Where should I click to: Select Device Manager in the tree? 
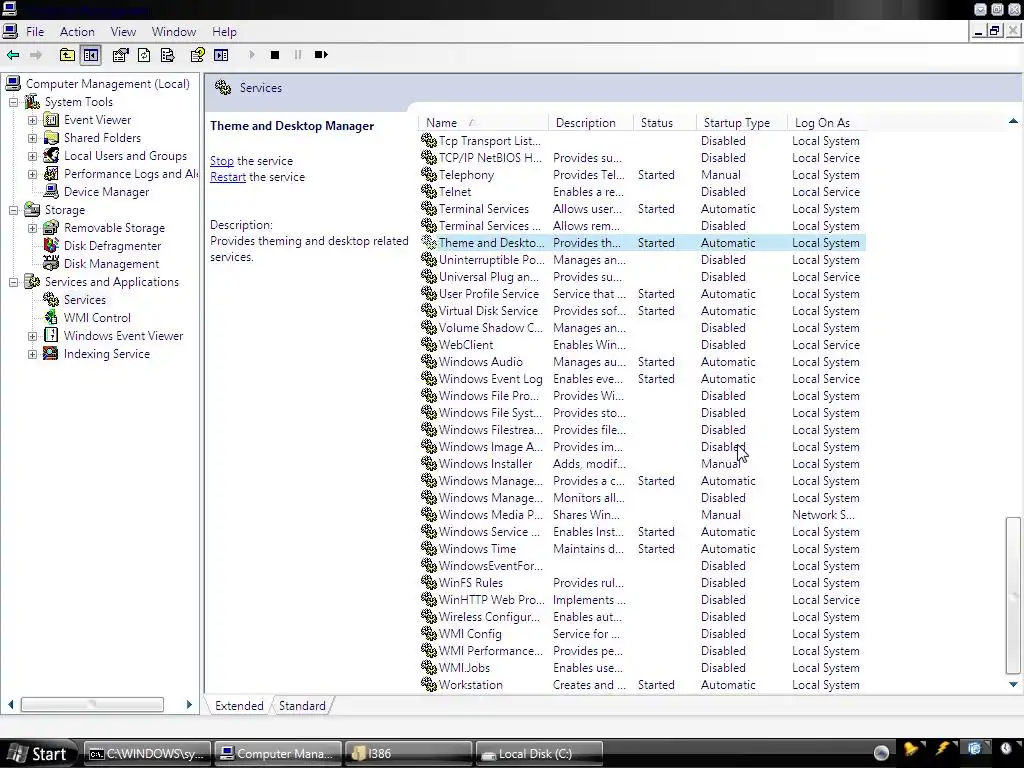(106, 192)
